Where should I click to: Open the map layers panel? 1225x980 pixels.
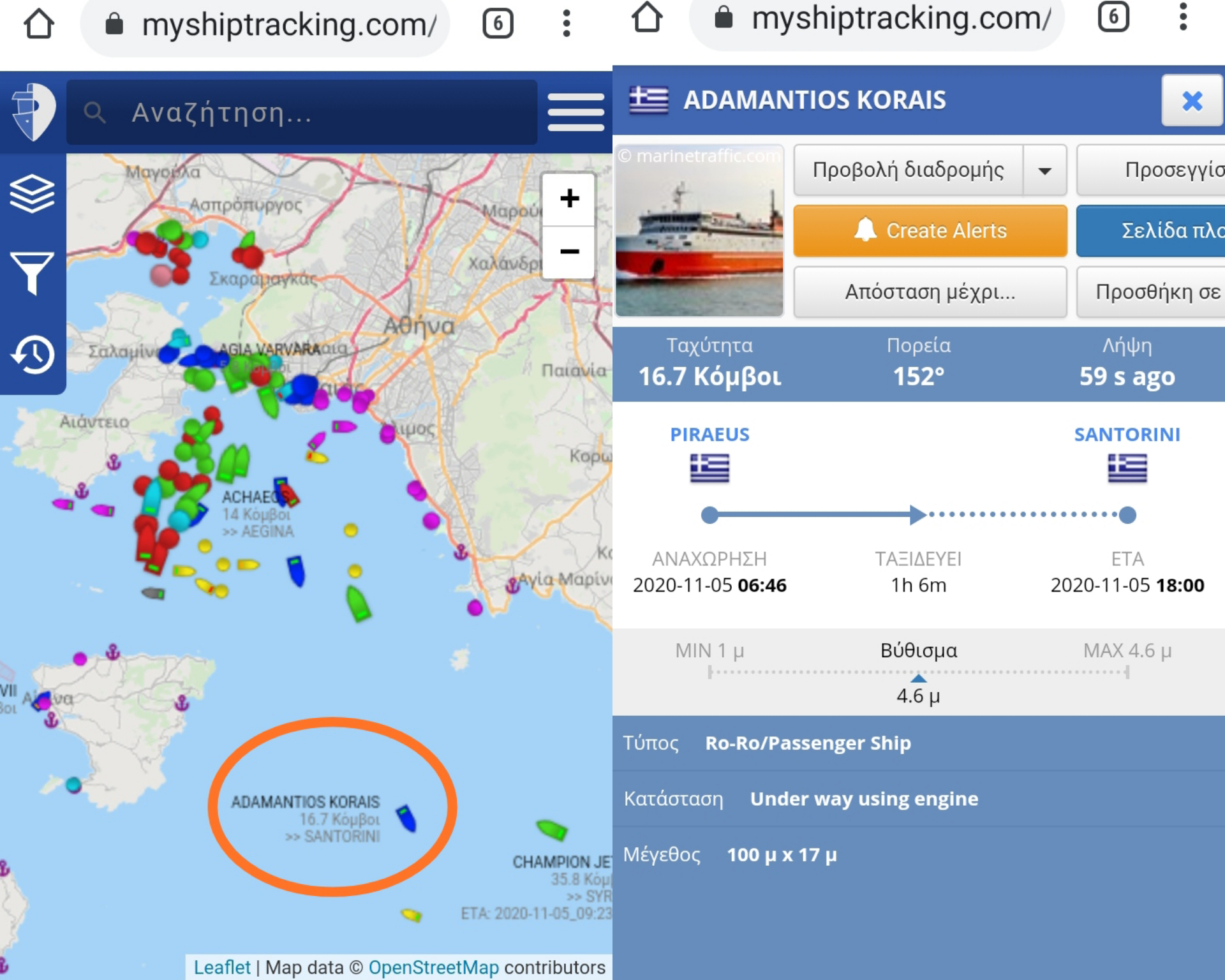pos(32,193)
